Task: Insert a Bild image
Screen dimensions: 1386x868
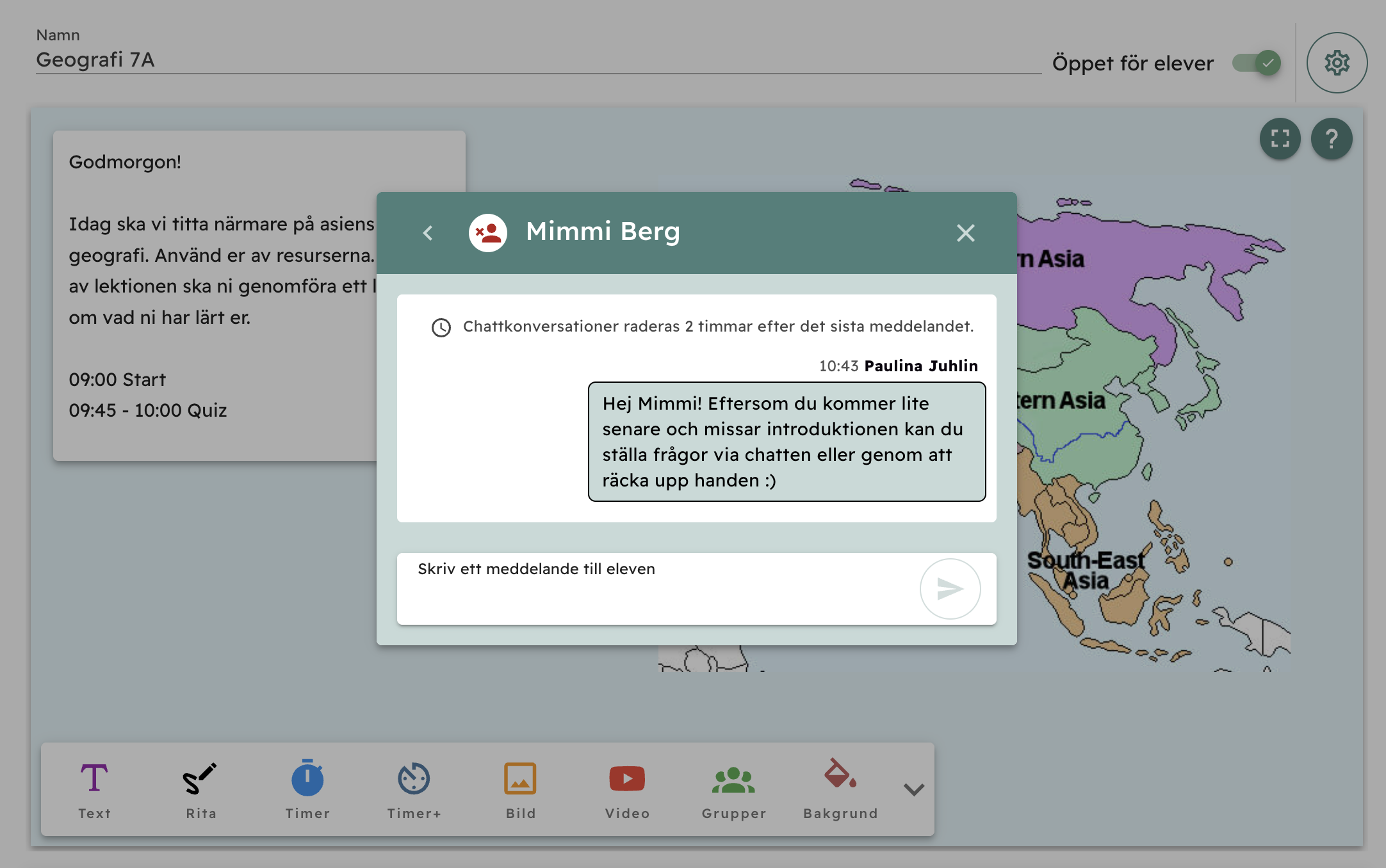Action: tap(520, 789)
